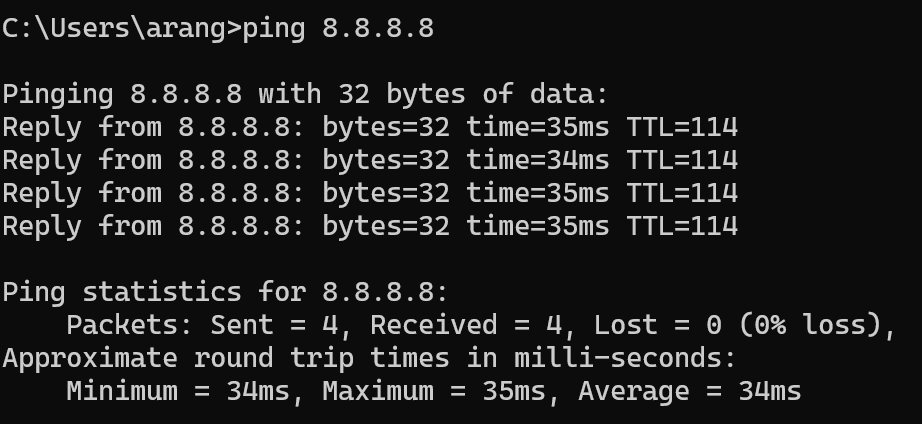Click the typed 'ping 8.8.8.8' command
This screenshot has width=922, height=424.
(x=338, y=27)
